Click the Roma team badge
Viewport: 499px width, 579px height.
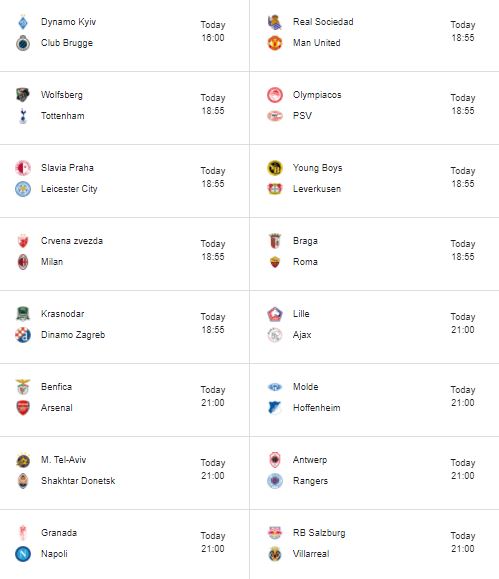coord(275,262)
